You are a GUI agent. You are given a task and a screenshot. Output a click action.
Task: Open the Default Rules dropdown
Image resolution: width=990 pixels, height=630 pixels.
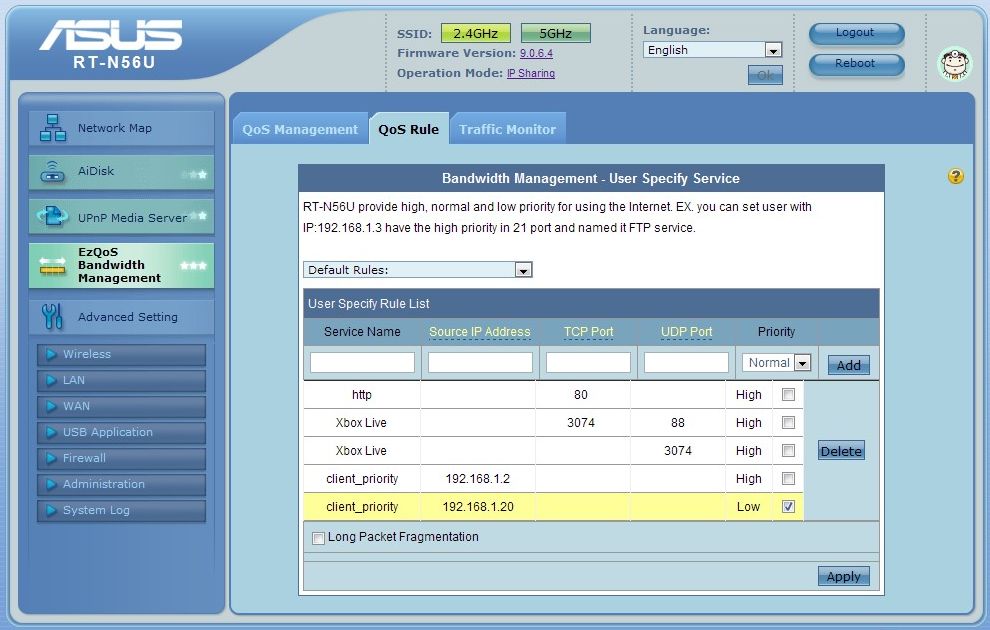[x=522, y=270]
